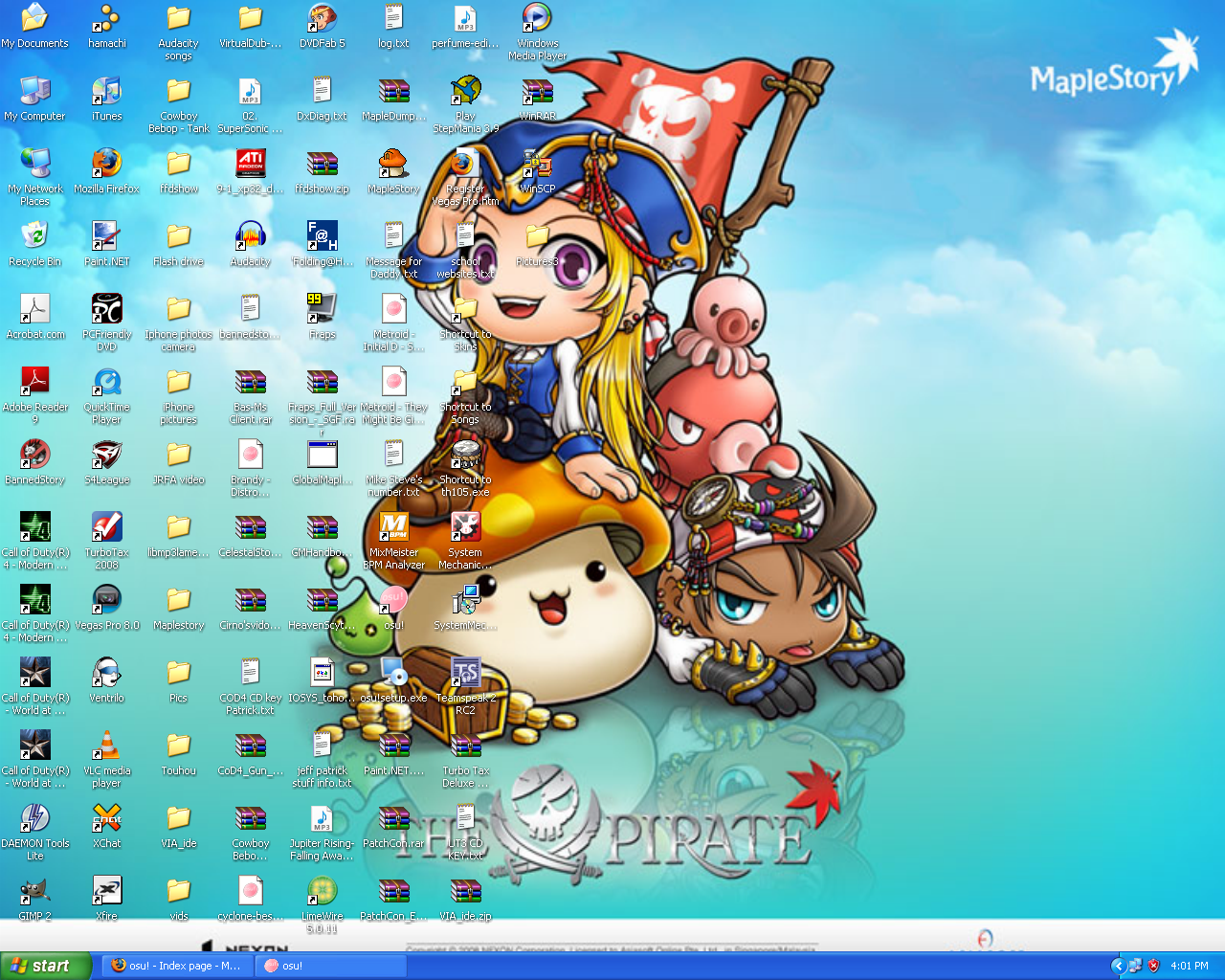The height and width of the screenshot is (980, 1225).
Task: Select the Ventrilo headset icon
Action: tap(106, 673)
